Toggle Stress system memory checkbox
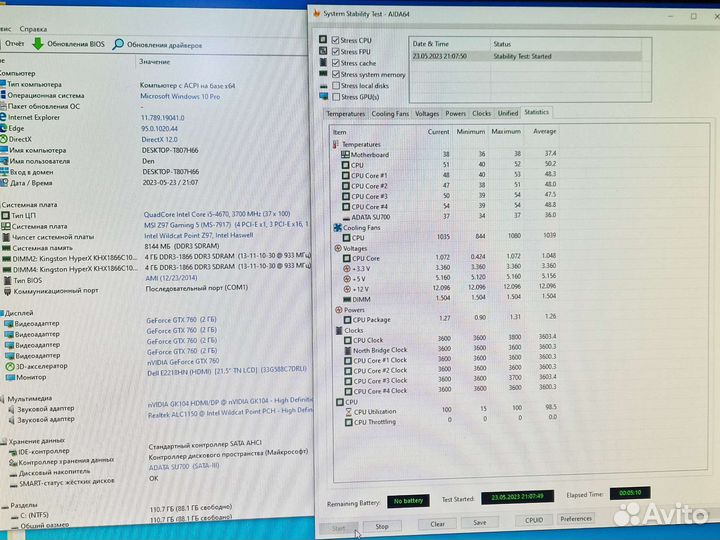Screen dimensions: 720x540 tap(336, 74)
